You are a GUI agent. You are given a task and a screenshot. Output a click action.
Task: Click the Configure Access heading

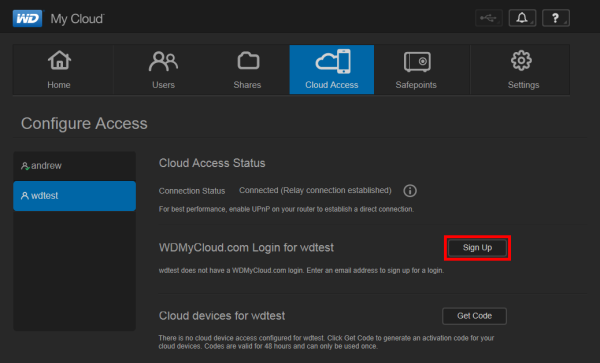click(x=84, y=124)
